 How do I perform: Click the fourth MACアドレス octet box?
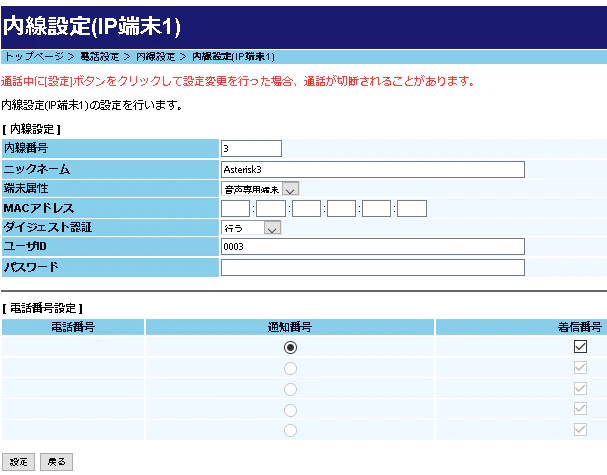[341, 208]
